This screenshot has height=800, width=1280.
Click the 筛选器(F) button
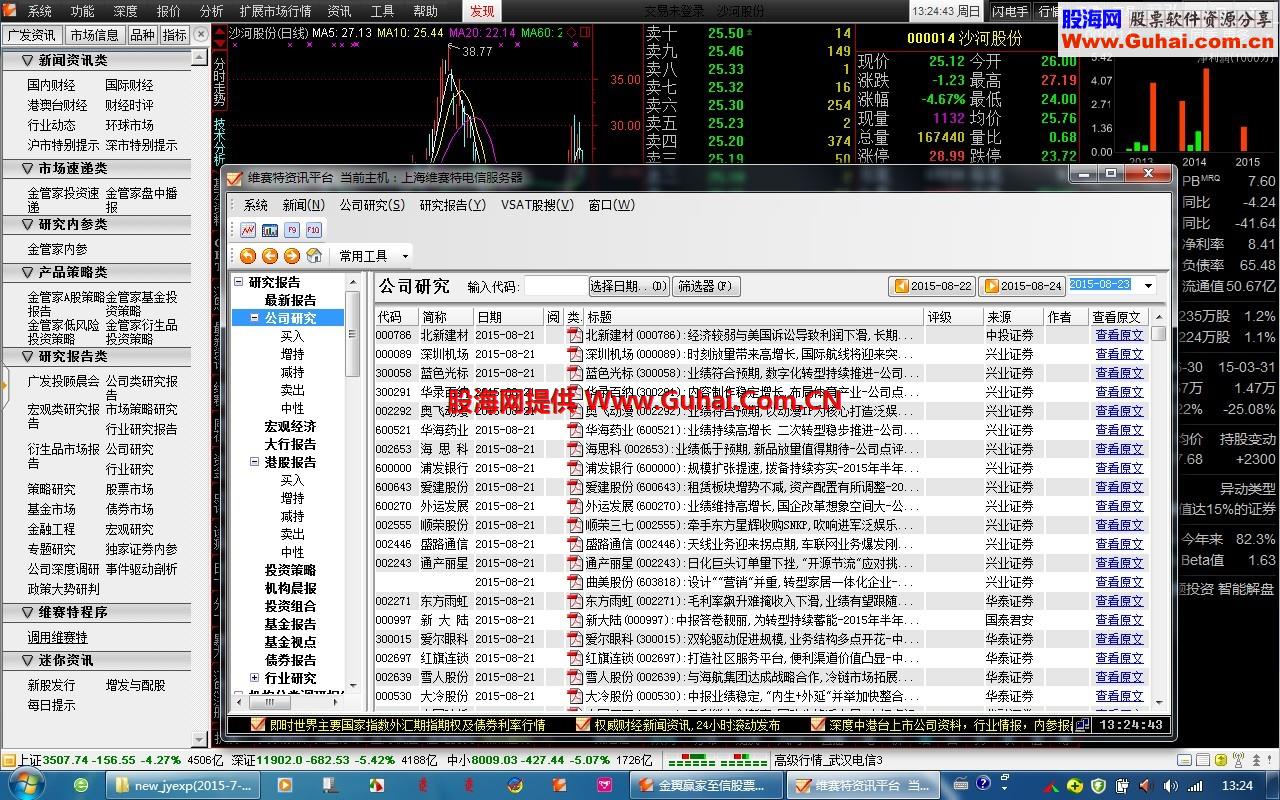pos(706,286)
